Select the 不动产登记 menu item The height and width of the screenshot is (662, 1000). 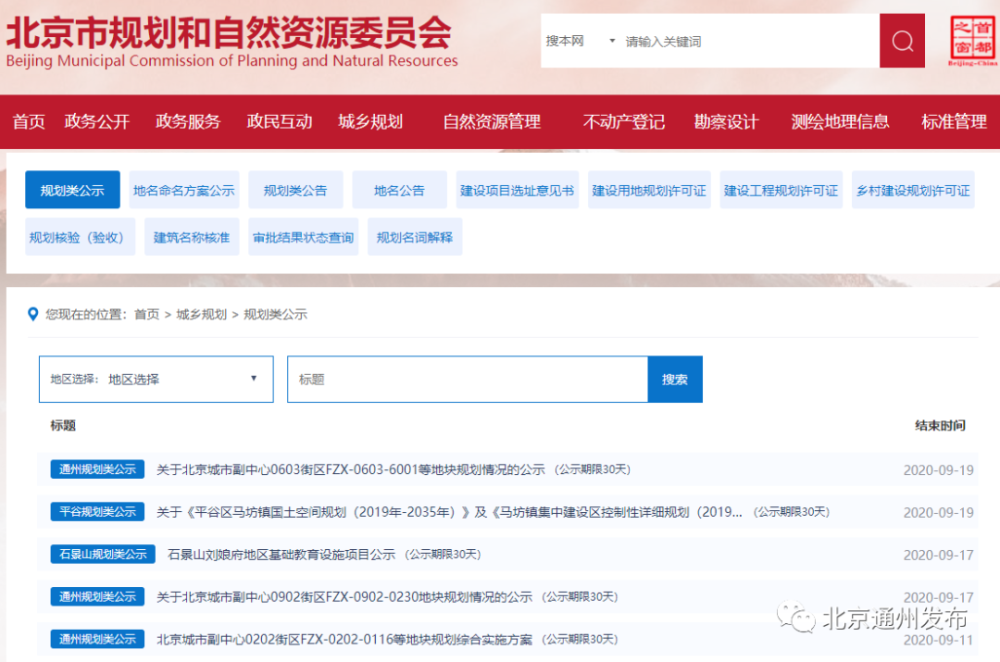tap(624, 121)
